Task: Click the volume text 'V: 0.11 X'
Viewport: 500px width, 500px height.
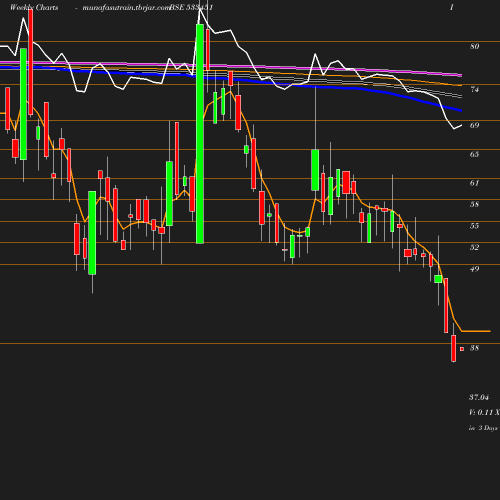Action: click(x=484, y=413)
